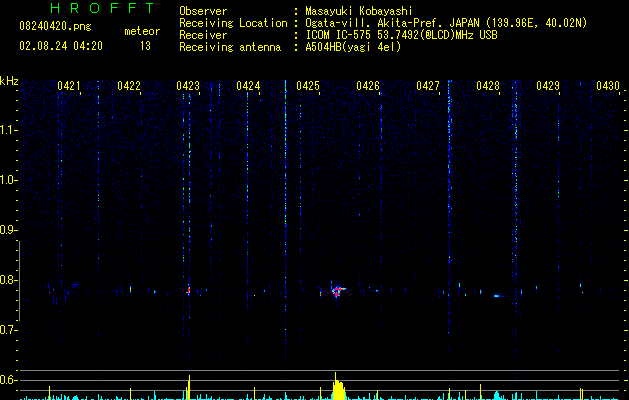Image resolution: width=629 pixels, height=400 pixels.
Task: Click the 0423 time marker
Action: 188,85
